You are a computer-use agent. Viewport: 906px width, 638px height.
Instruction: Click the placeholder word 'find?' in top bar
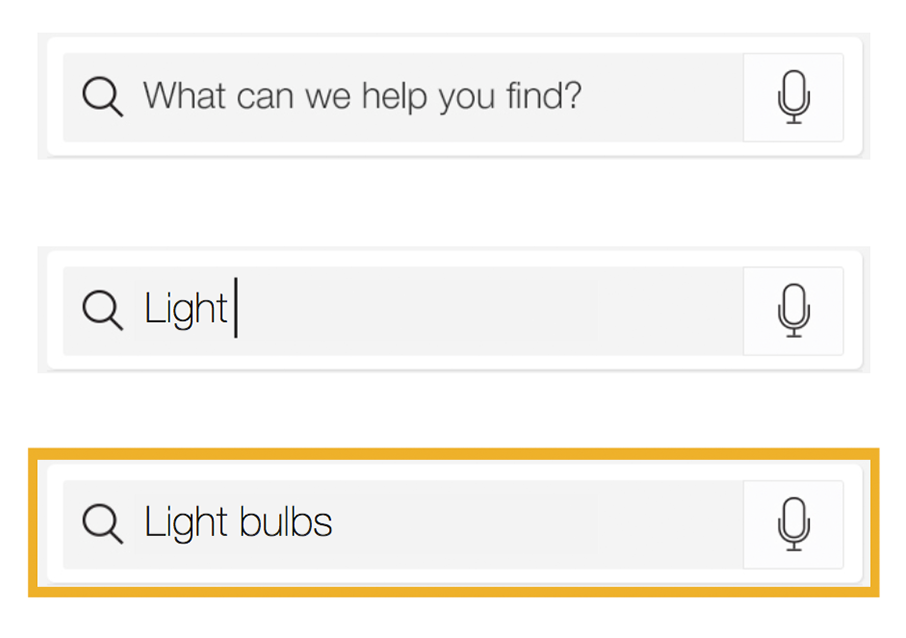544,95
